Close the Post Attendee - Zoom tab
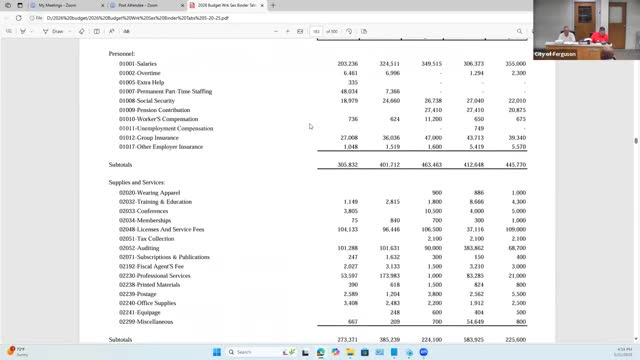This screenshot has height=360, width=640. (182, 5)
